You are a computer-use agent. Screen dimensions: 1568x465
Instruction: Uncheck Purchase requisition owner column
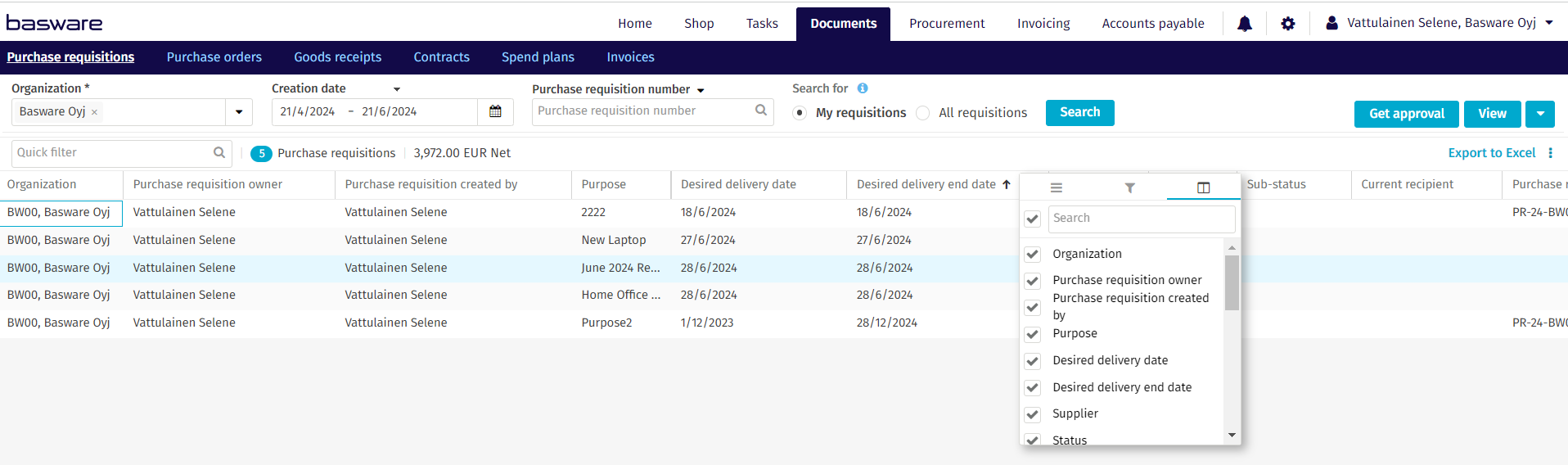pos(1033,281)
